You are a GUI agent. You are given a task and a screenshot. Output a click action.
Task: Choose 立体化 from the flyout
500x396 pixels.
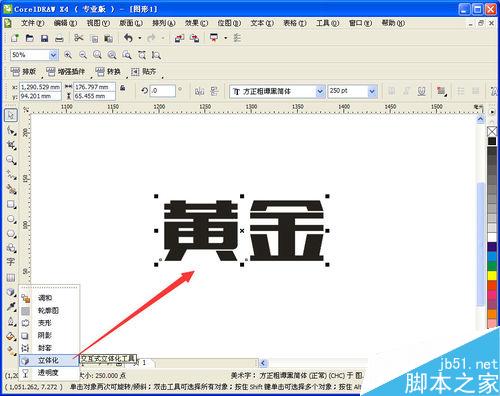[49, 360]
